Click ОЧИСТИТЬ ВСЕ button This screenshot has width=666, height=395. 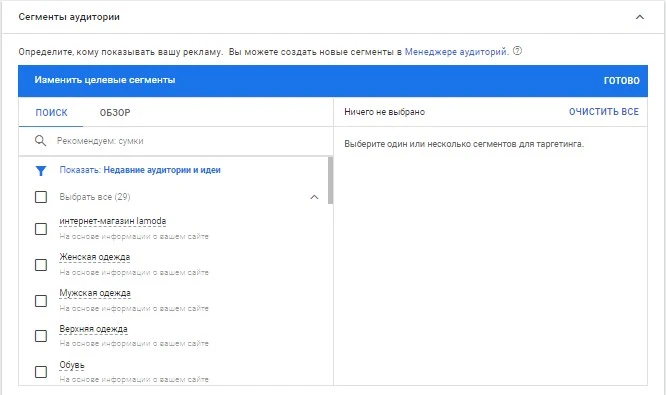tap(604, 112)
